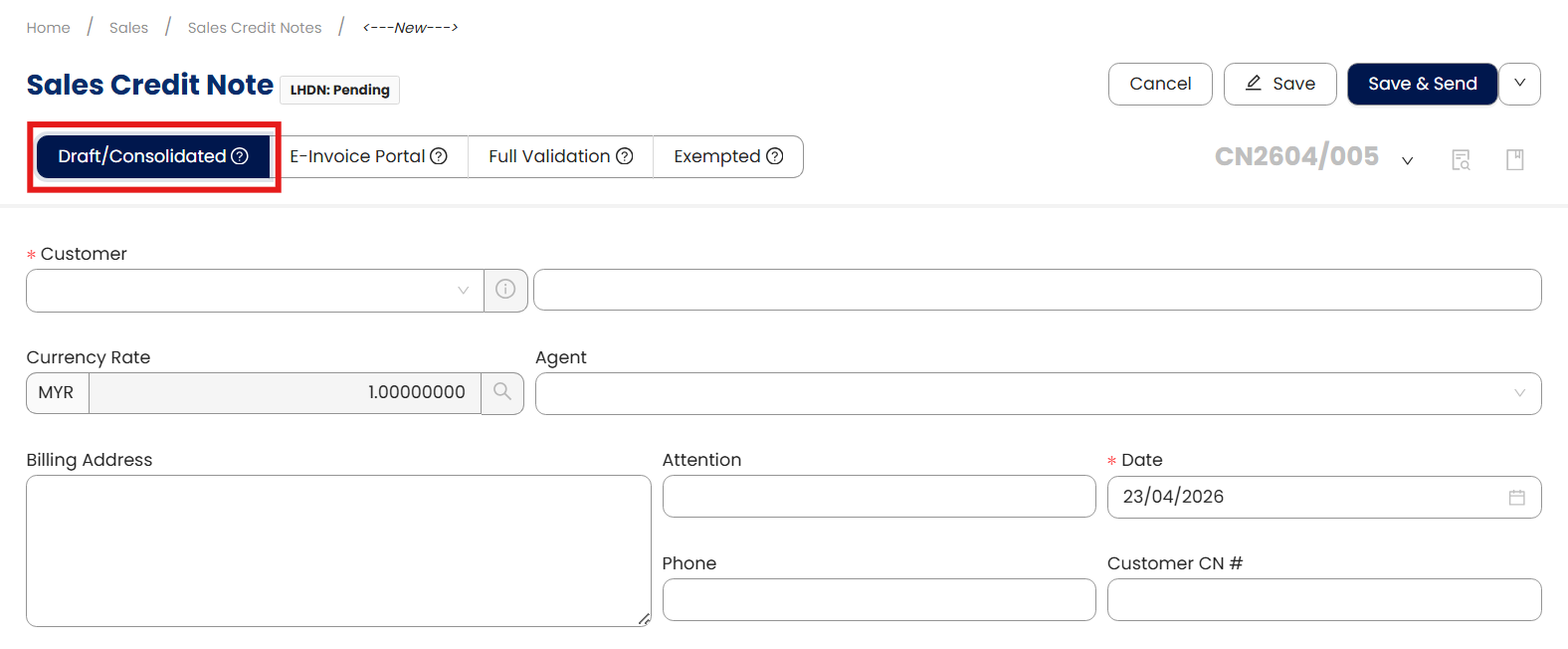Choose the Exempted option
This screenshot has height=649, width=1568.
coord(716,156)
